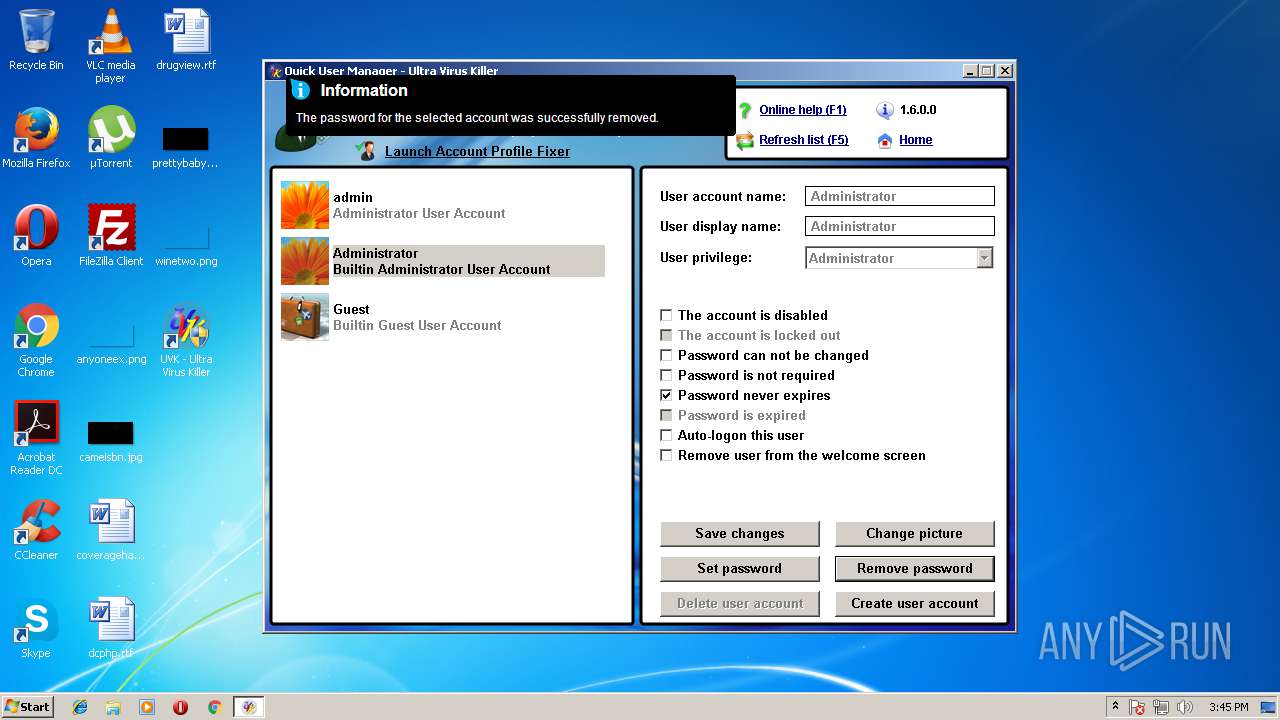Click the taskbar clock showing 3:45 PM
This screenshot has width=1280, height=720.
tap(1229, 707)
